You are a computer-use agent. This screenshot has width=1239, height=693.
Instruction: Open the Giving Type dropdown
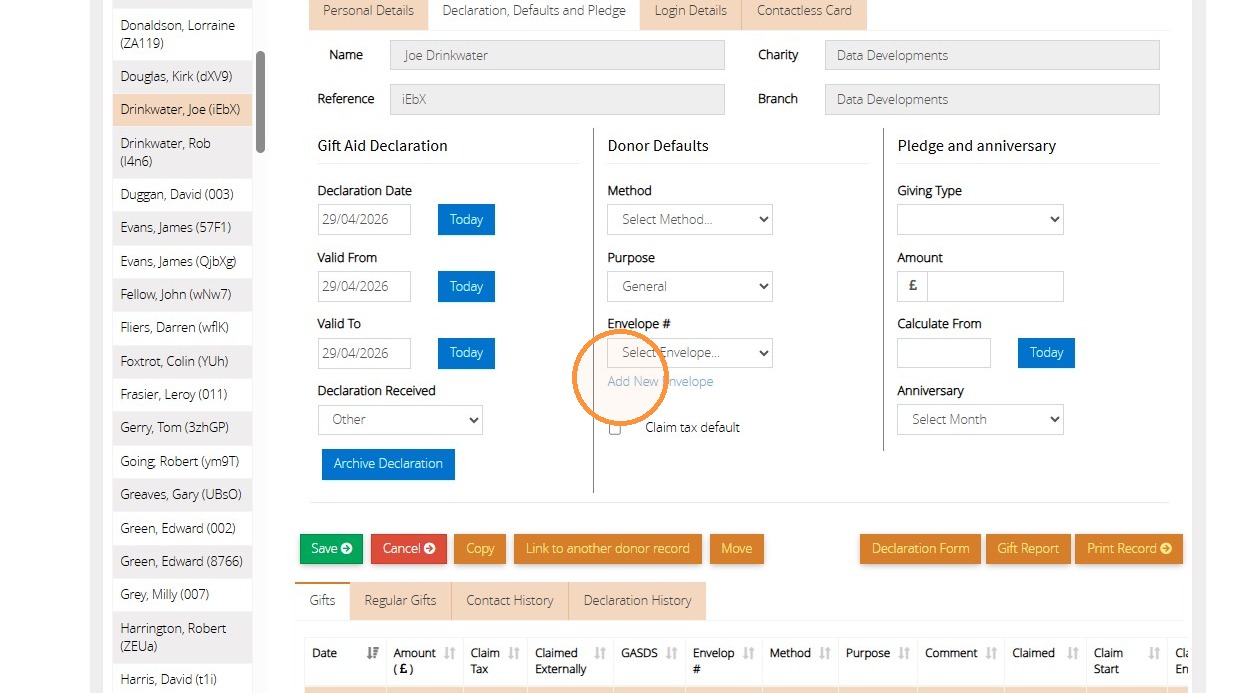pyautogui.click(x=980, y=219)
